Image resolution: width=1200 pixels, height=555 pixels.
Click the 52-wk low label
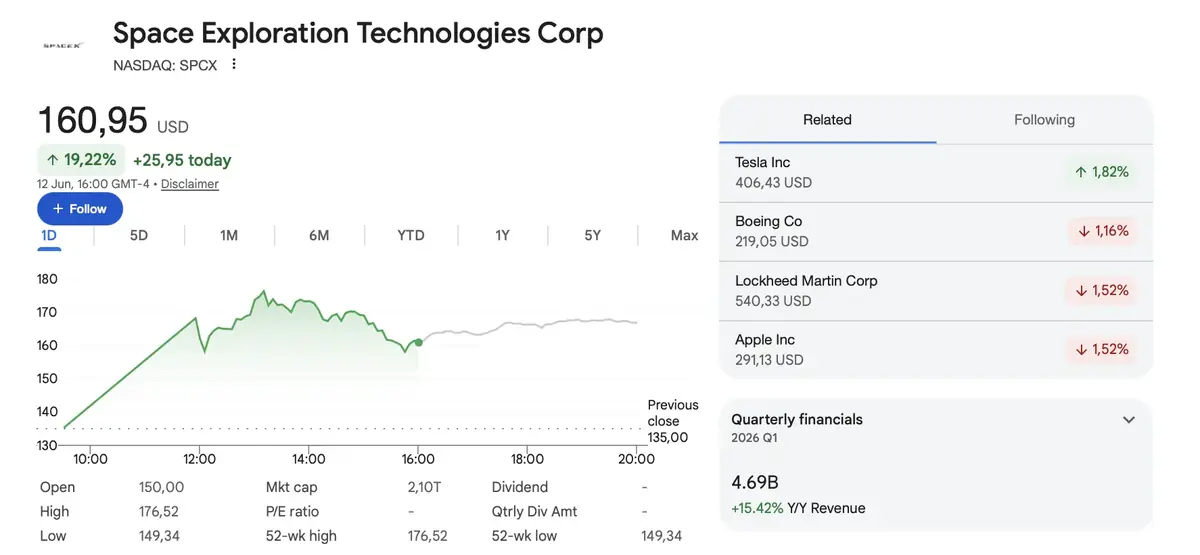pyautogui.click(x=526, y=536)
